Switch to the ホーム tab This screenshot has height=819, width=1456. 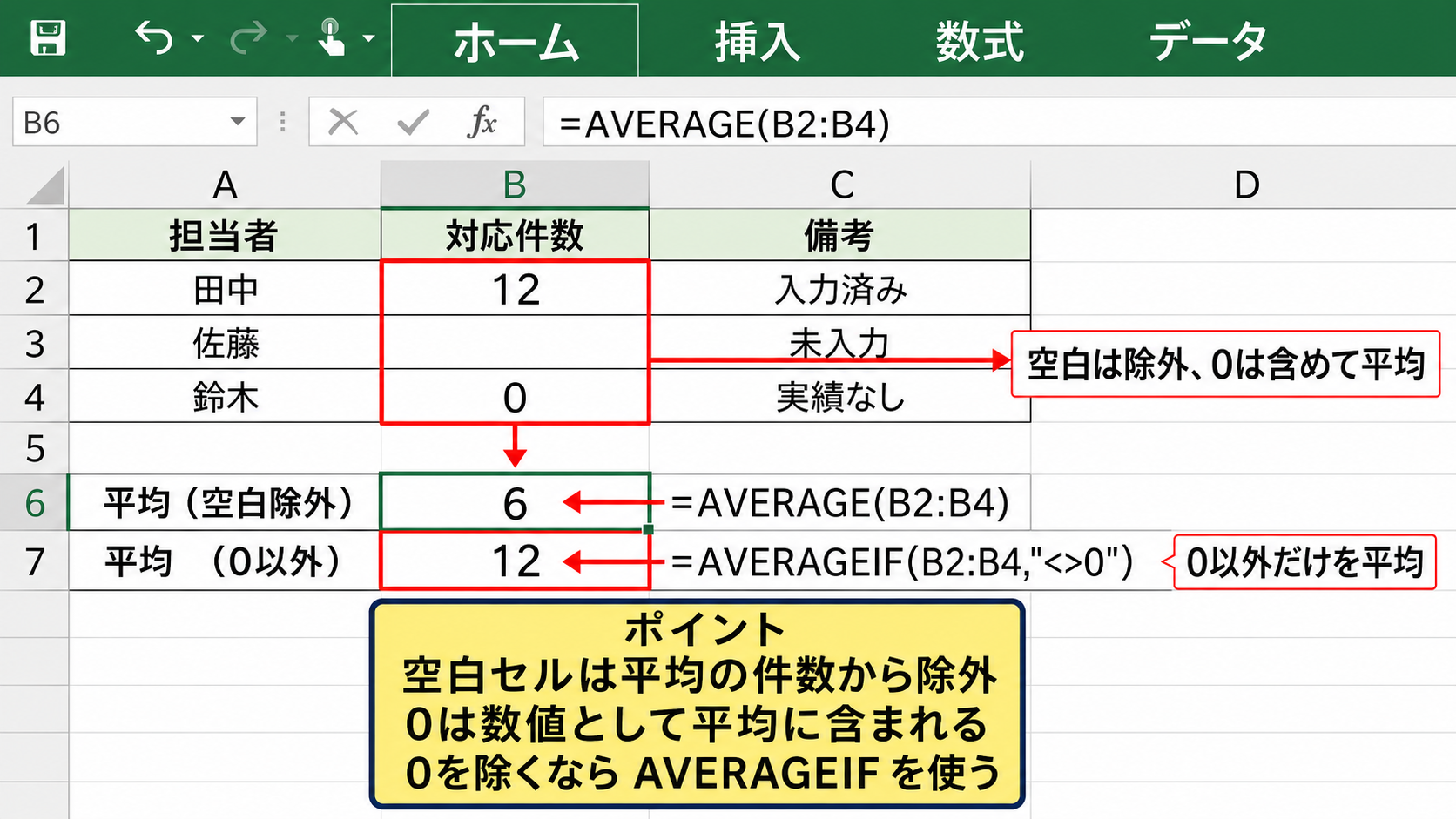coord(515,41)
